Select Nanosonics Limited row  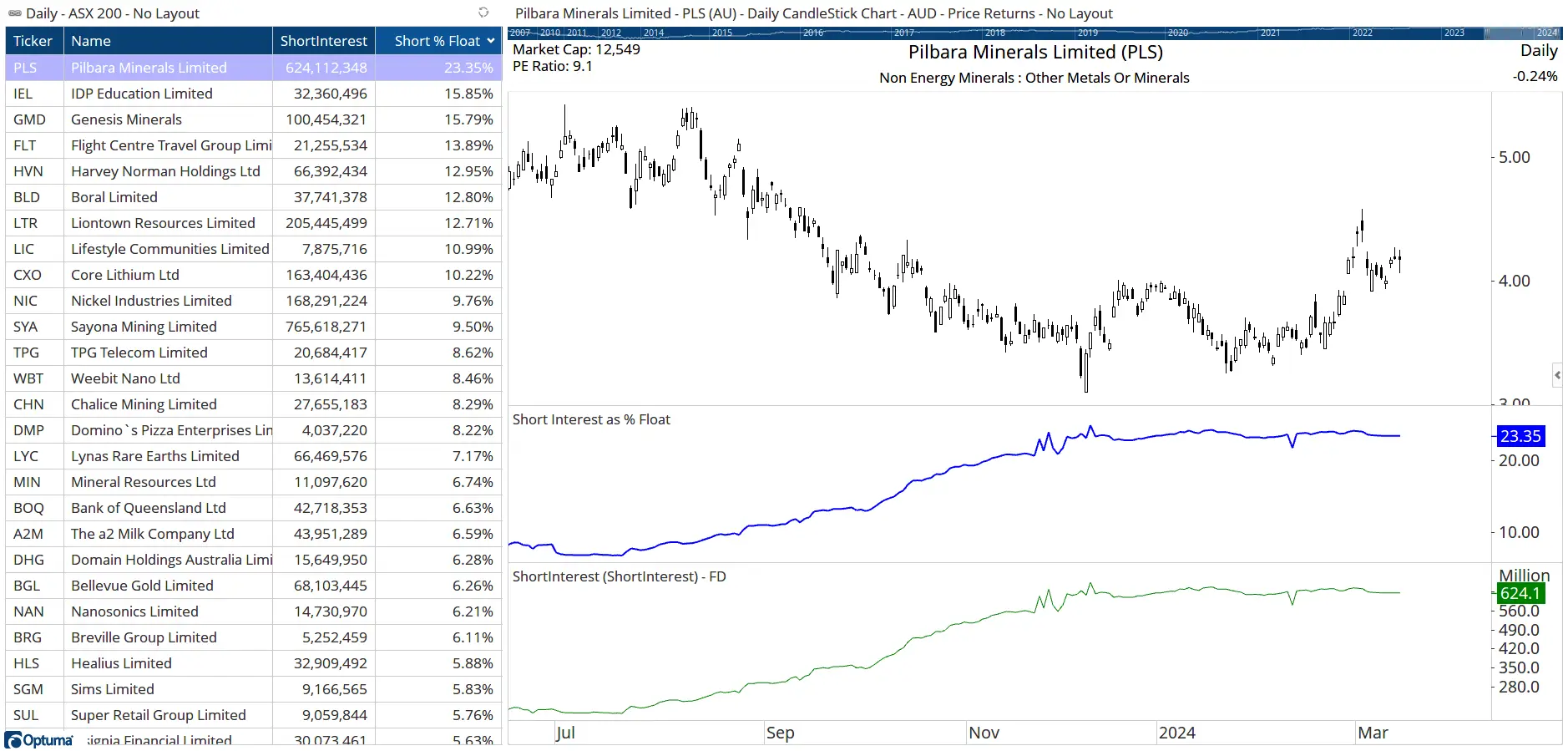253,611
